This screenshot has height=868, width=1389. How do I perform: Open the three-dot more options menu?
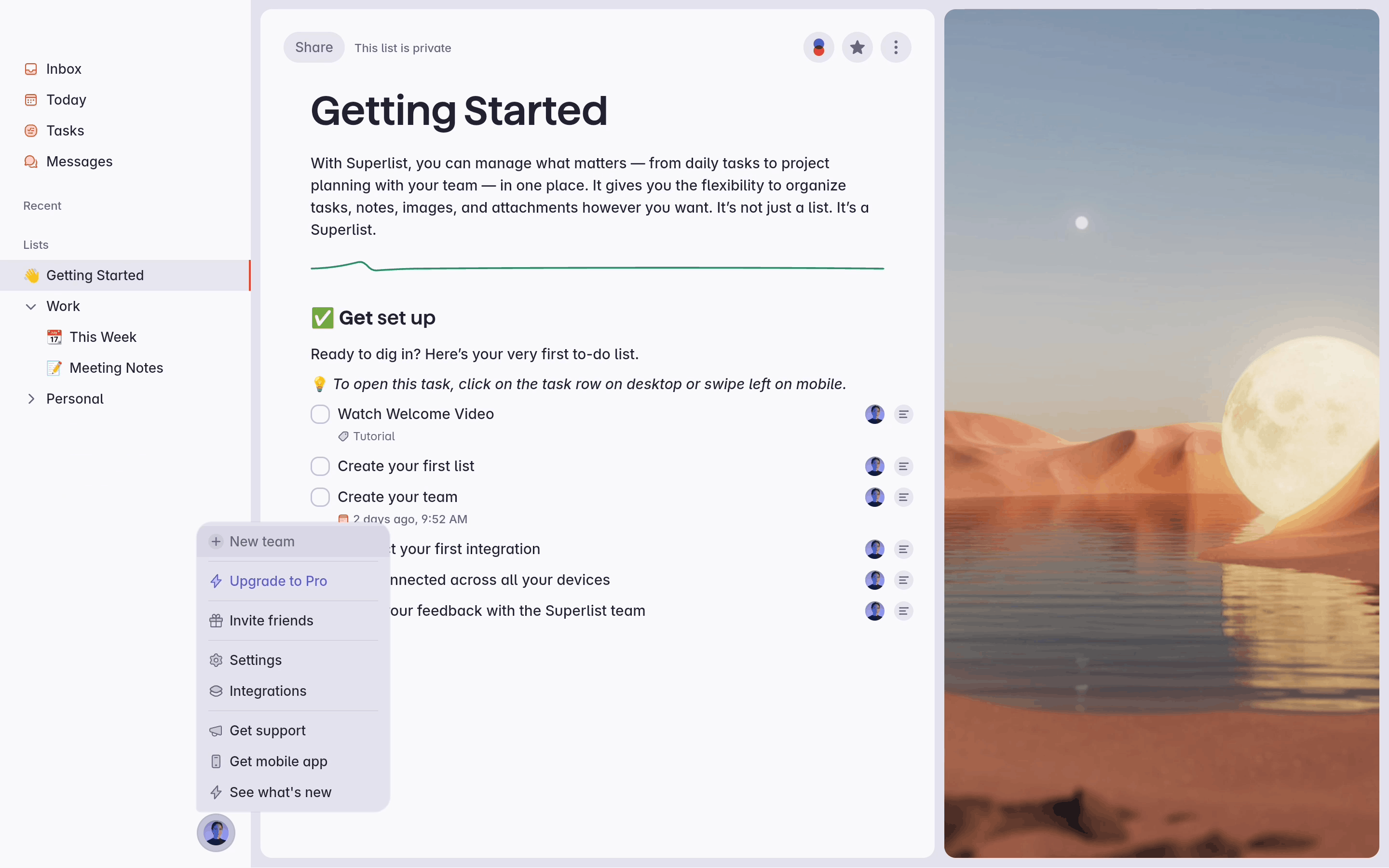coord(896,48)
